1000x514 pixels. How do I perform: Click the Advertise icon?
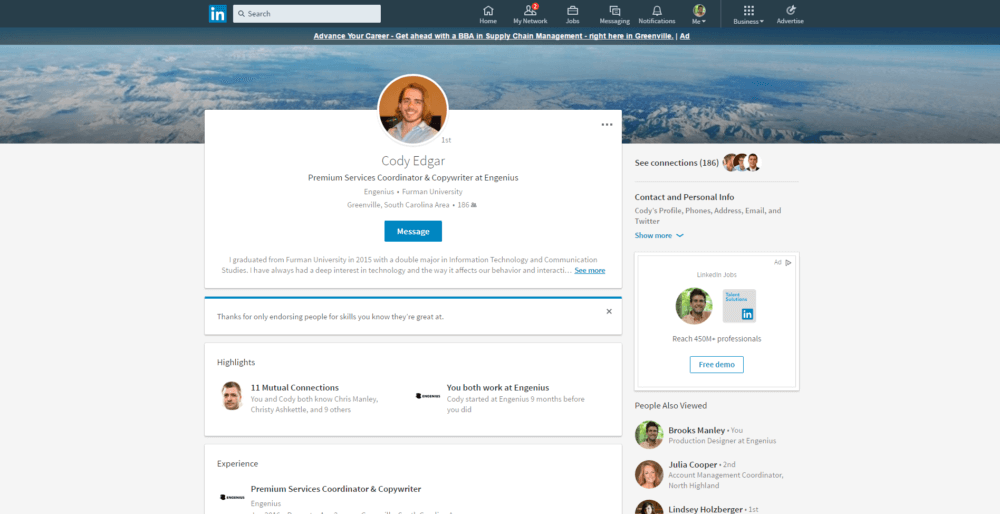click(790, 14)
